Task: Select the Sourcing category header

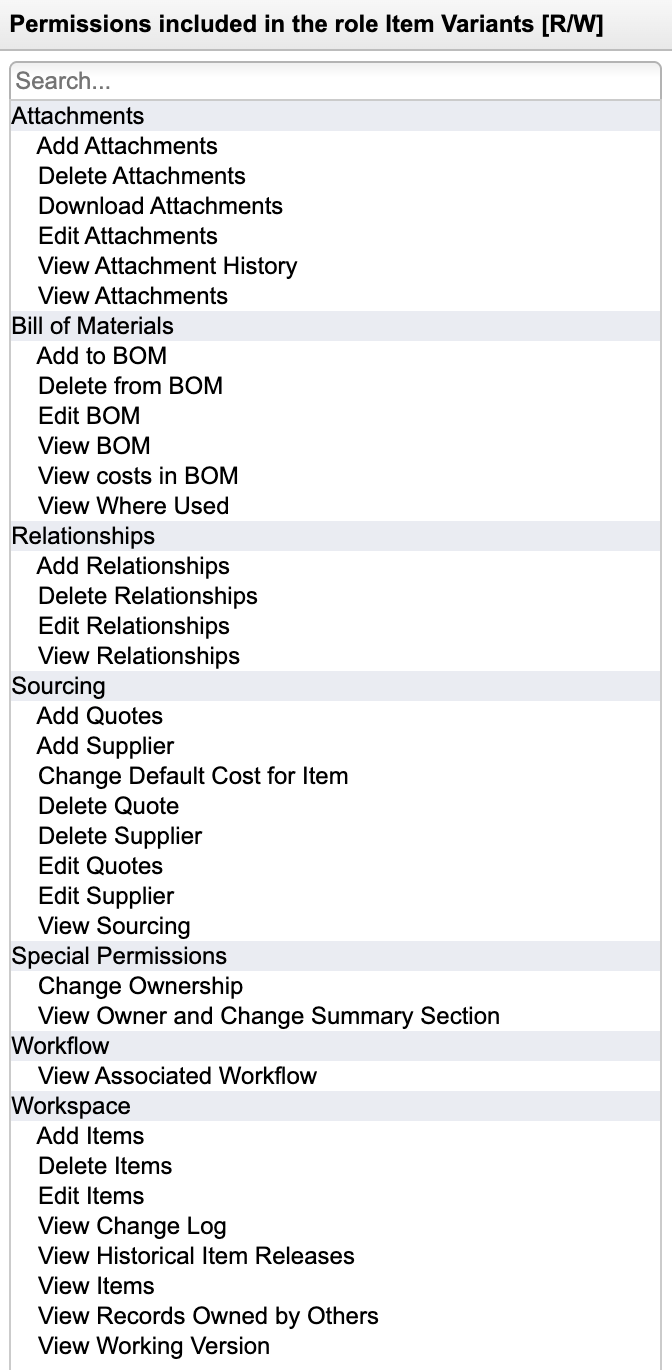Action: pos(58,686)
